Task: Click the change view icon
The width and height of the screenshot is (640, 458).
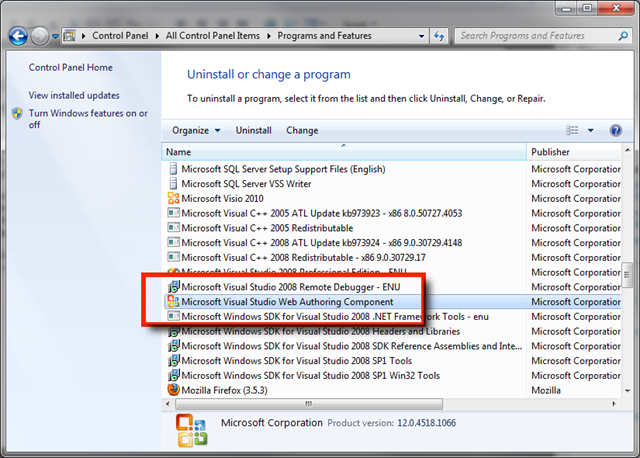Action: point(573,130)
